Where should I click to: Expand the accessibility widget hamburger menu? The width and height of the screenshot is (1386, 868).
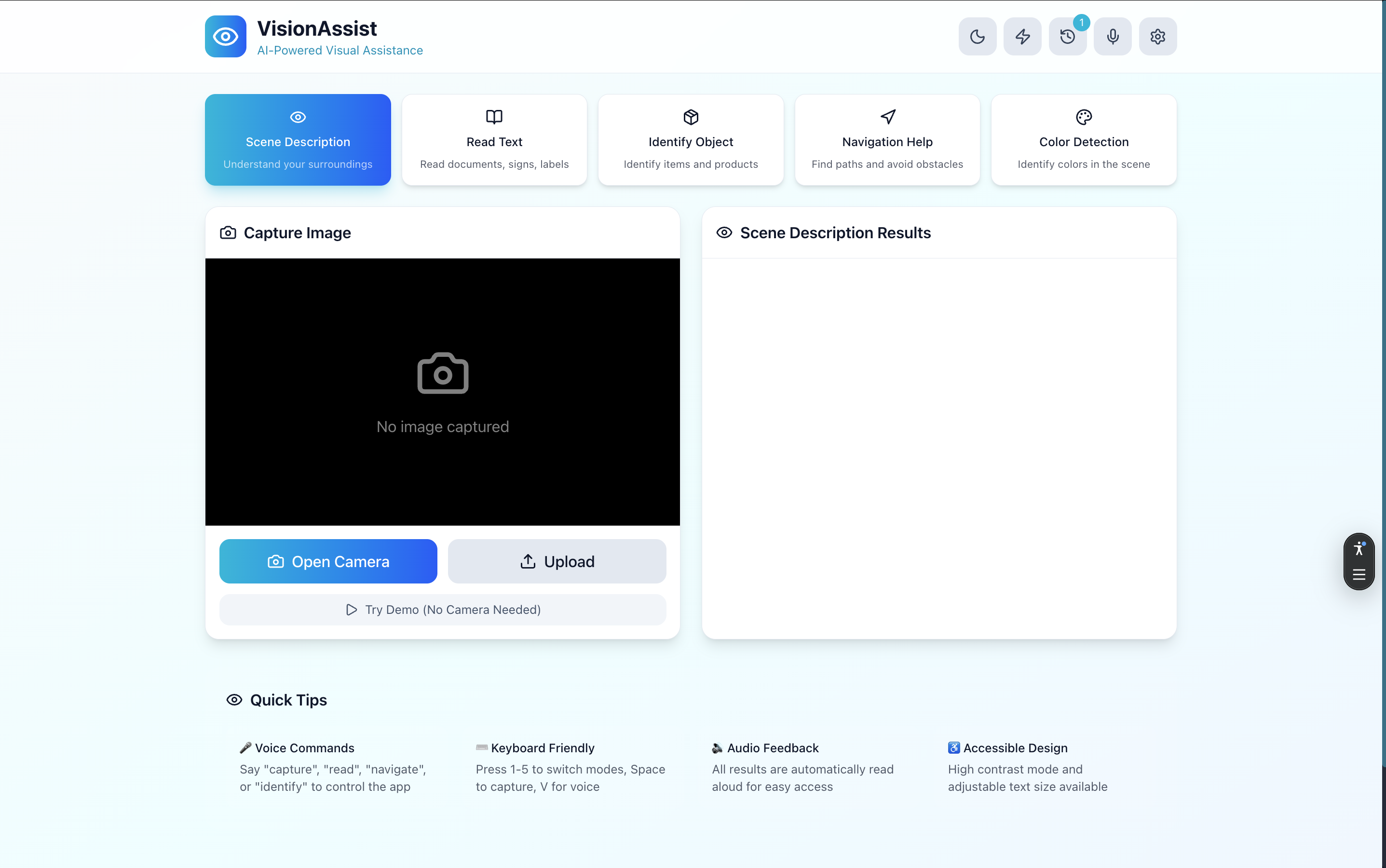coord(1359,575)
